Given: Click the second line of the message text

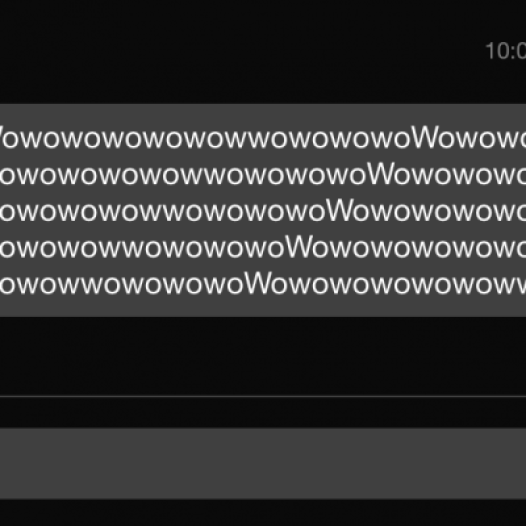Looking at the screenshot, I should point(263,174).
